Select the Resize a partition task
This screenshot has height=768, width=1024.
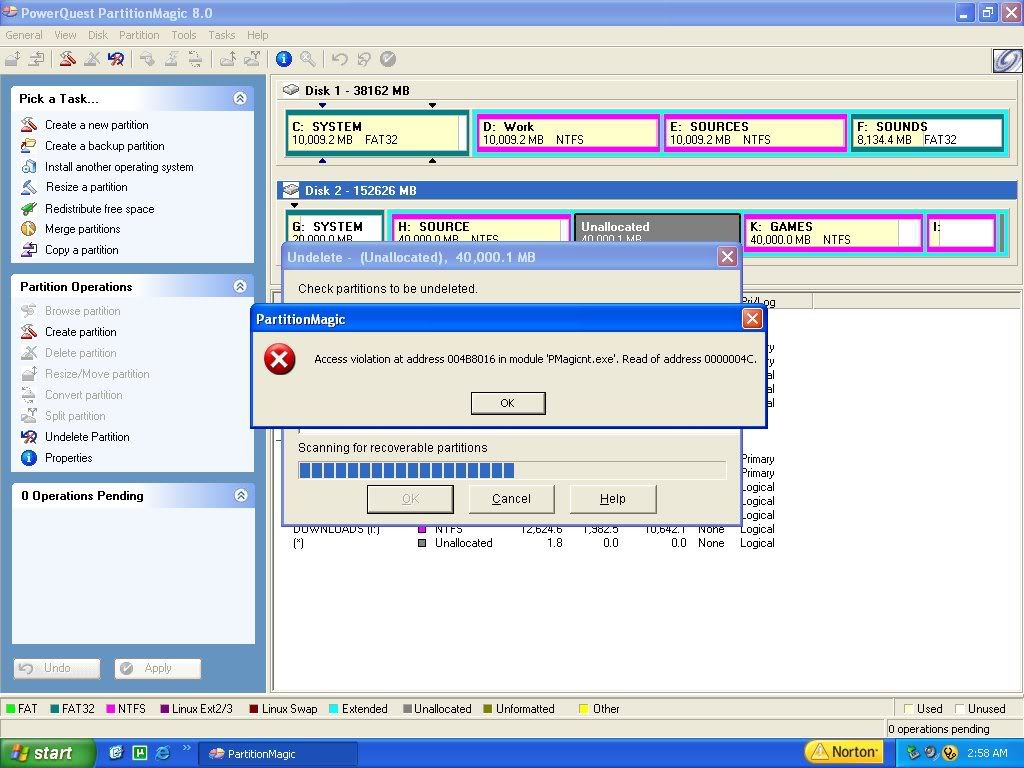[87, 187]
